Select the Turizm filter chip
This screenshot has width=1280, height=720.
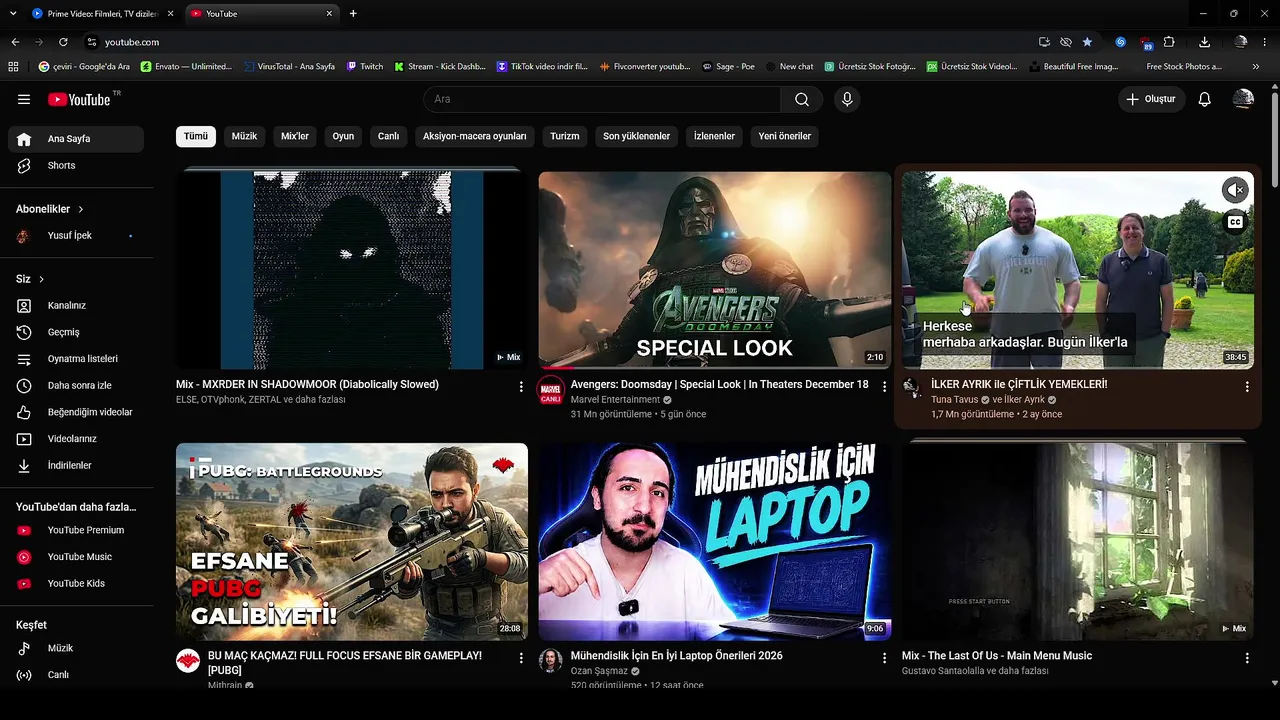565,136
